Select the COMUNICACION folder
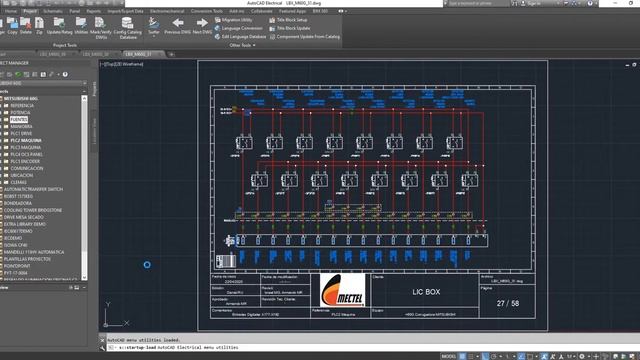 (x=27, y=168)
